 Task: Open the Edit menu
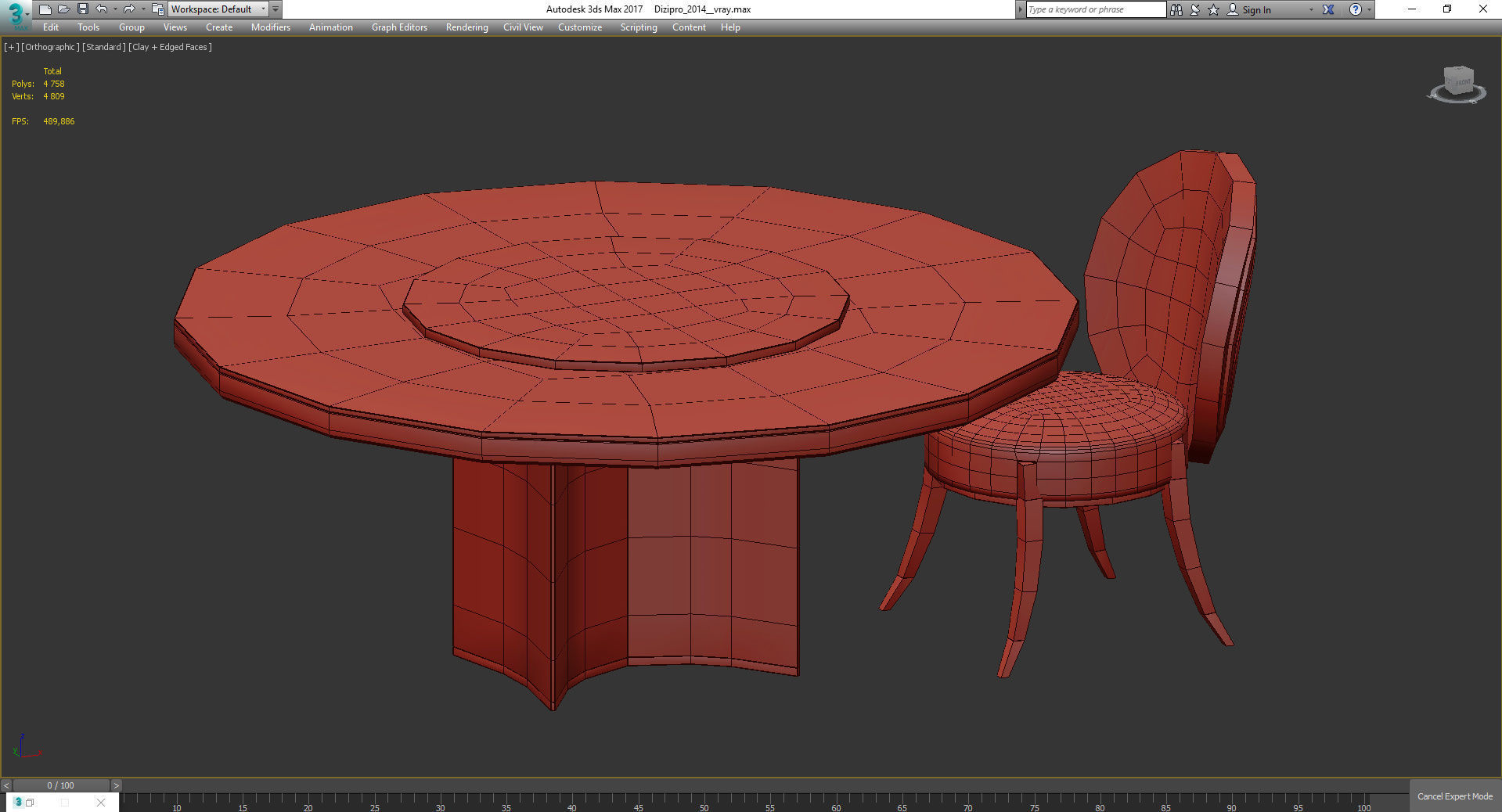click(x=51, y=27)
